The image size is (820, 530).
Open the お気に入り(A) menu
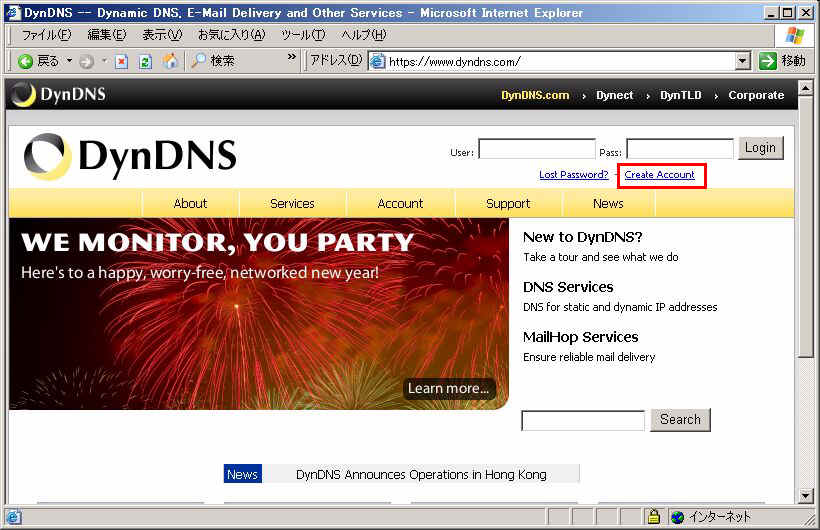coord(231,35)
